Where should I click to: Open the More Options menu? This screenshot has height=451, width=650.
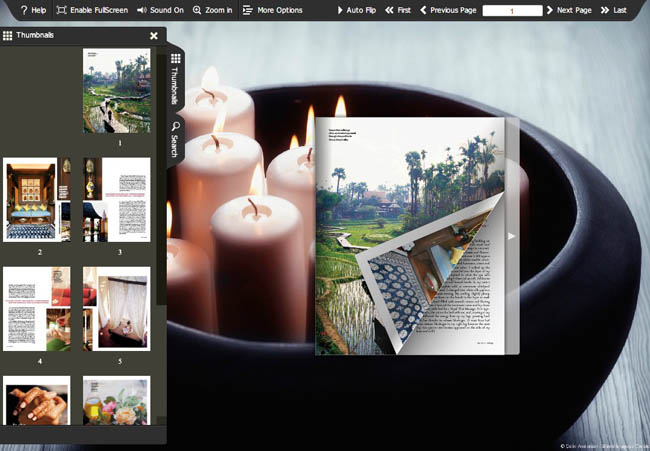click(272, 10)
